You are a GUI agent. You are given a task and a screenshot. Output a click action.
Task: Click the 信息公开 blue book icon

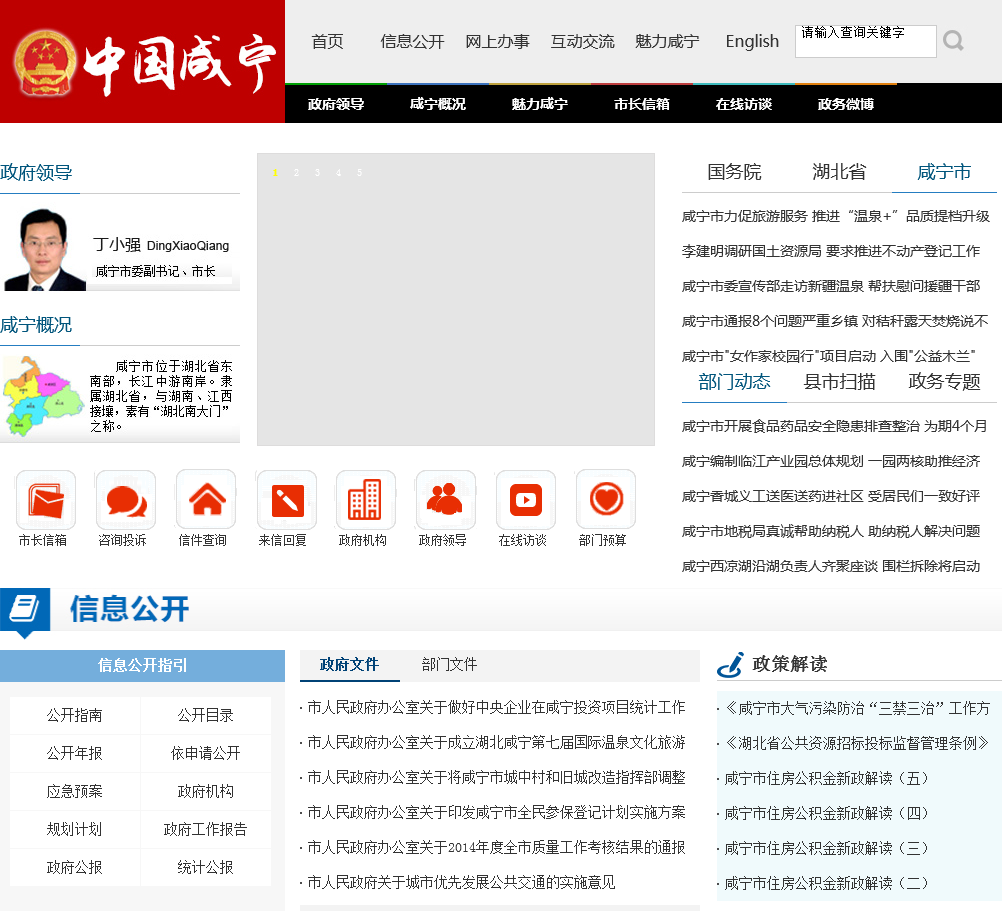pyautogui.click(x=25, y=611)
